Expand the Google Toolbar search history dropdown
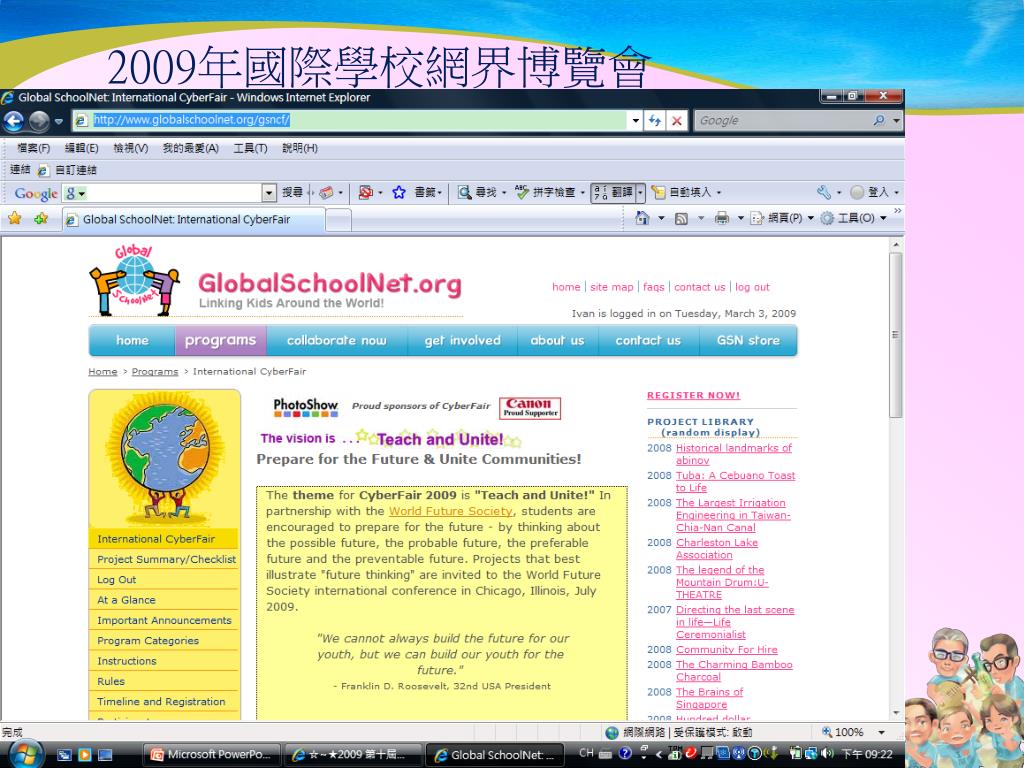1024x768 pixels. [x=269, y=193]
